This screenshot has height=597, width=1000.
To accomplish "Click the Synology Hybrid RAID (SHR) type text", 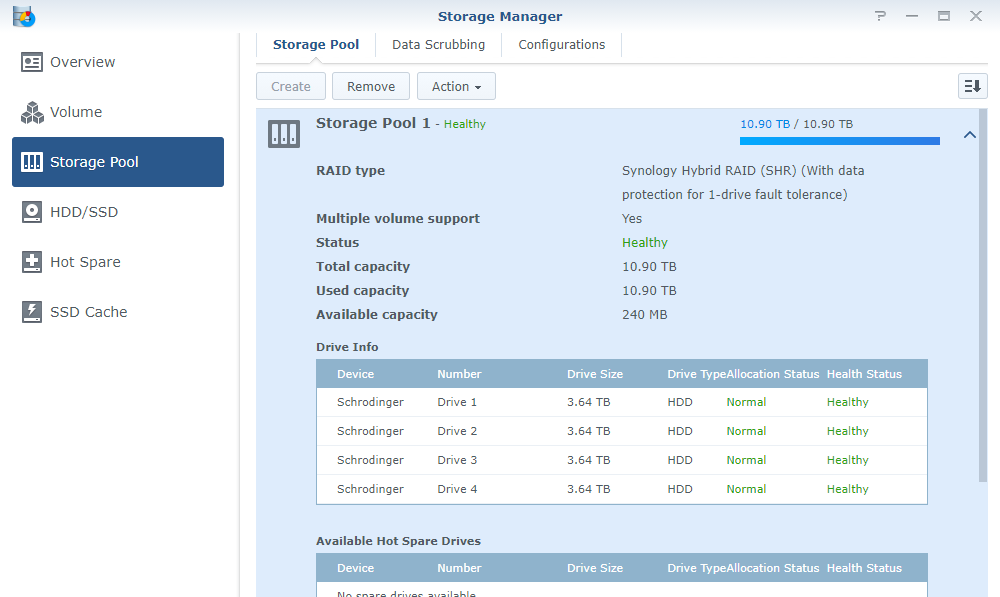I will click(x=743, y=182).
